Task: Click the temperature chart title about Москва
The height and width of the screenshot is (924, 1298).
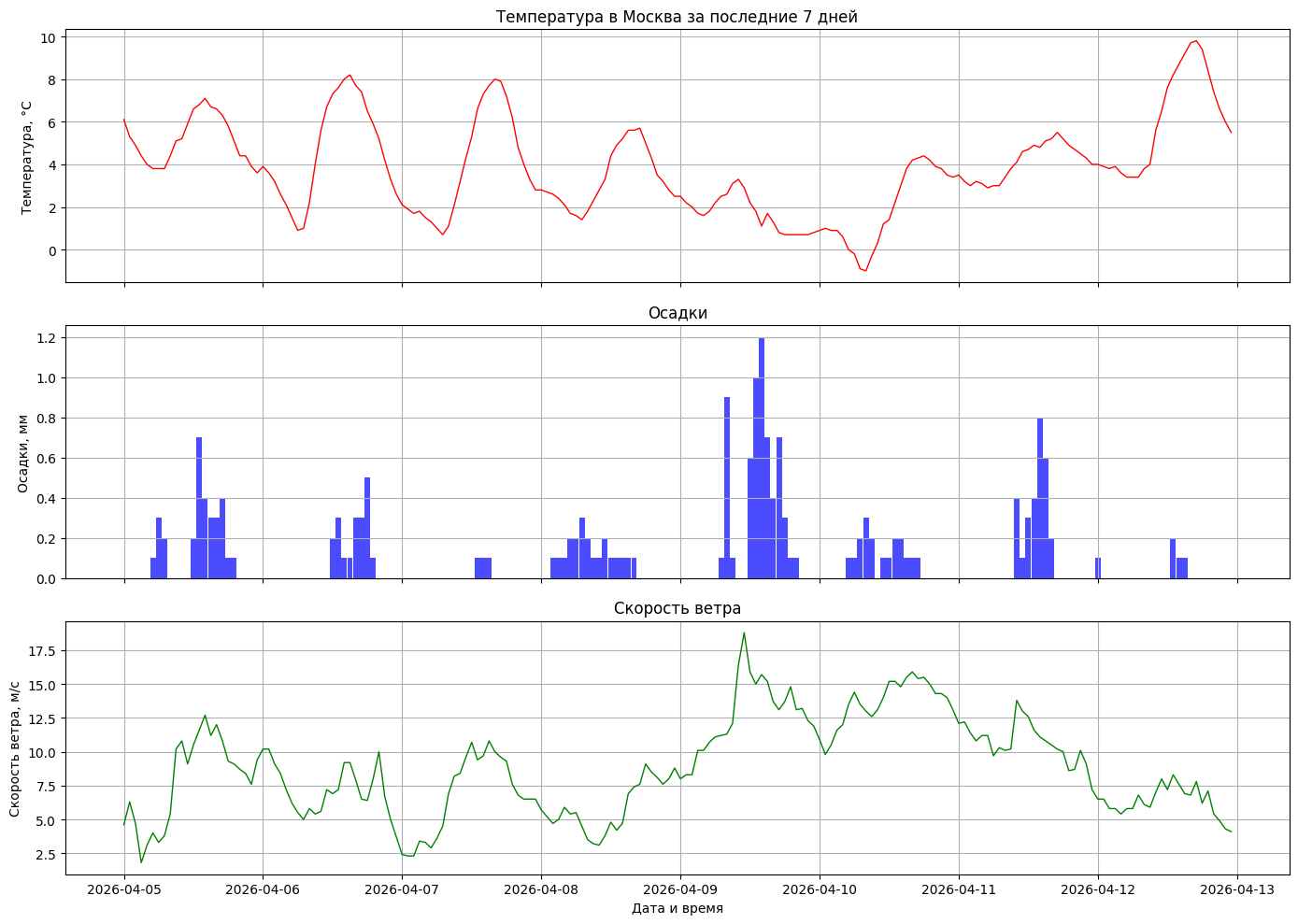Action: (x=677, y=17)
